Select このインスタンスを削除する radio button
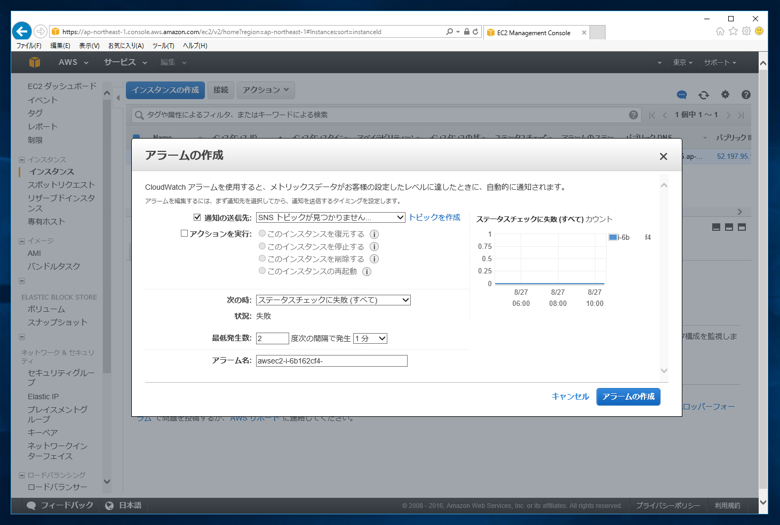The height and width of the screenshot is (525, 780). [x=262, y=258]
